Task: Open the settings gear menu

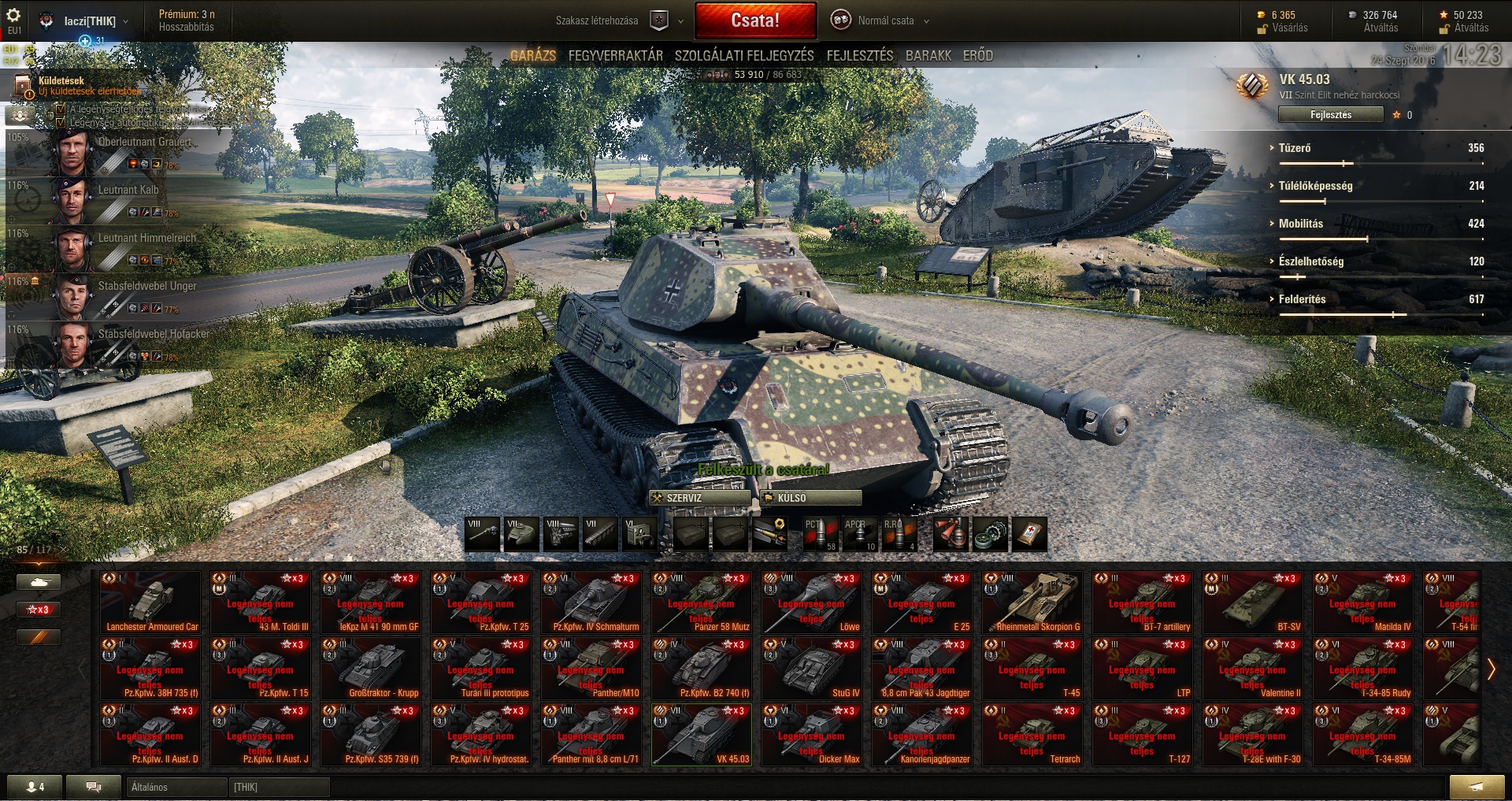Action: tap(13, 15)
